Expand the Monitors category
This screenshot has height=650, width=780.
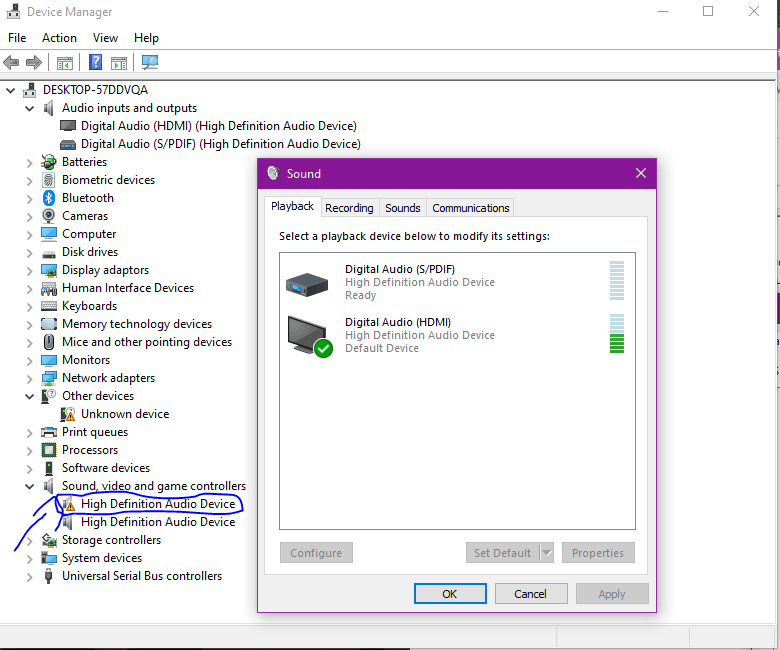point(29,361)
